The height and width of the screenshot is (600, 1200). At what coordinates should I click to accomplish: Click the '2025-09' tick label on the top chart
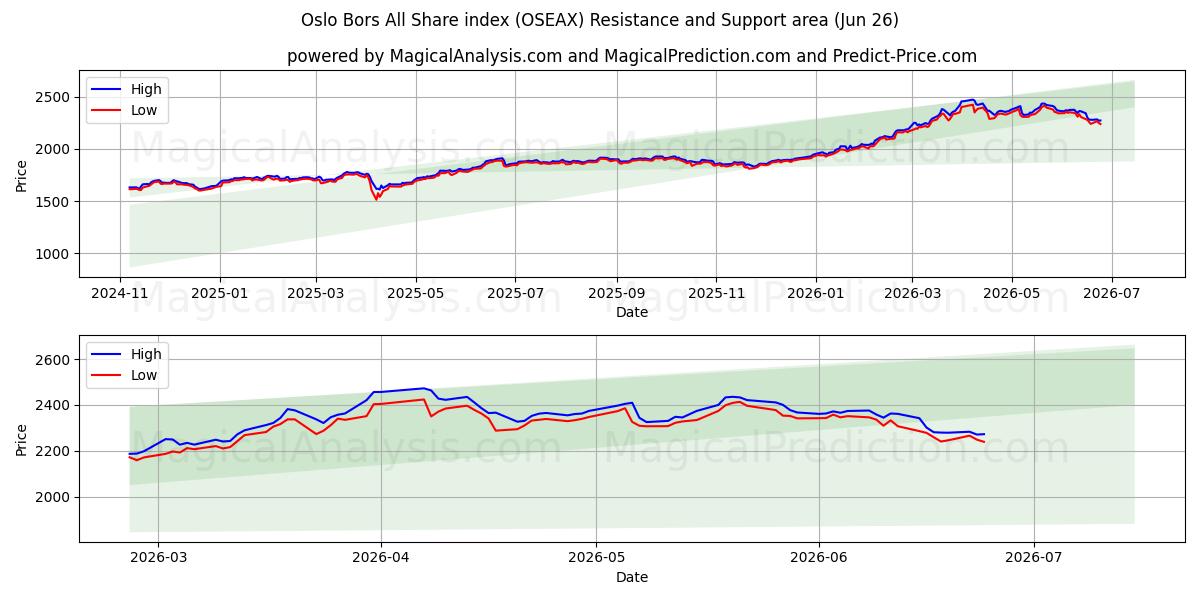pyautogui.click(x=616, y=292)
